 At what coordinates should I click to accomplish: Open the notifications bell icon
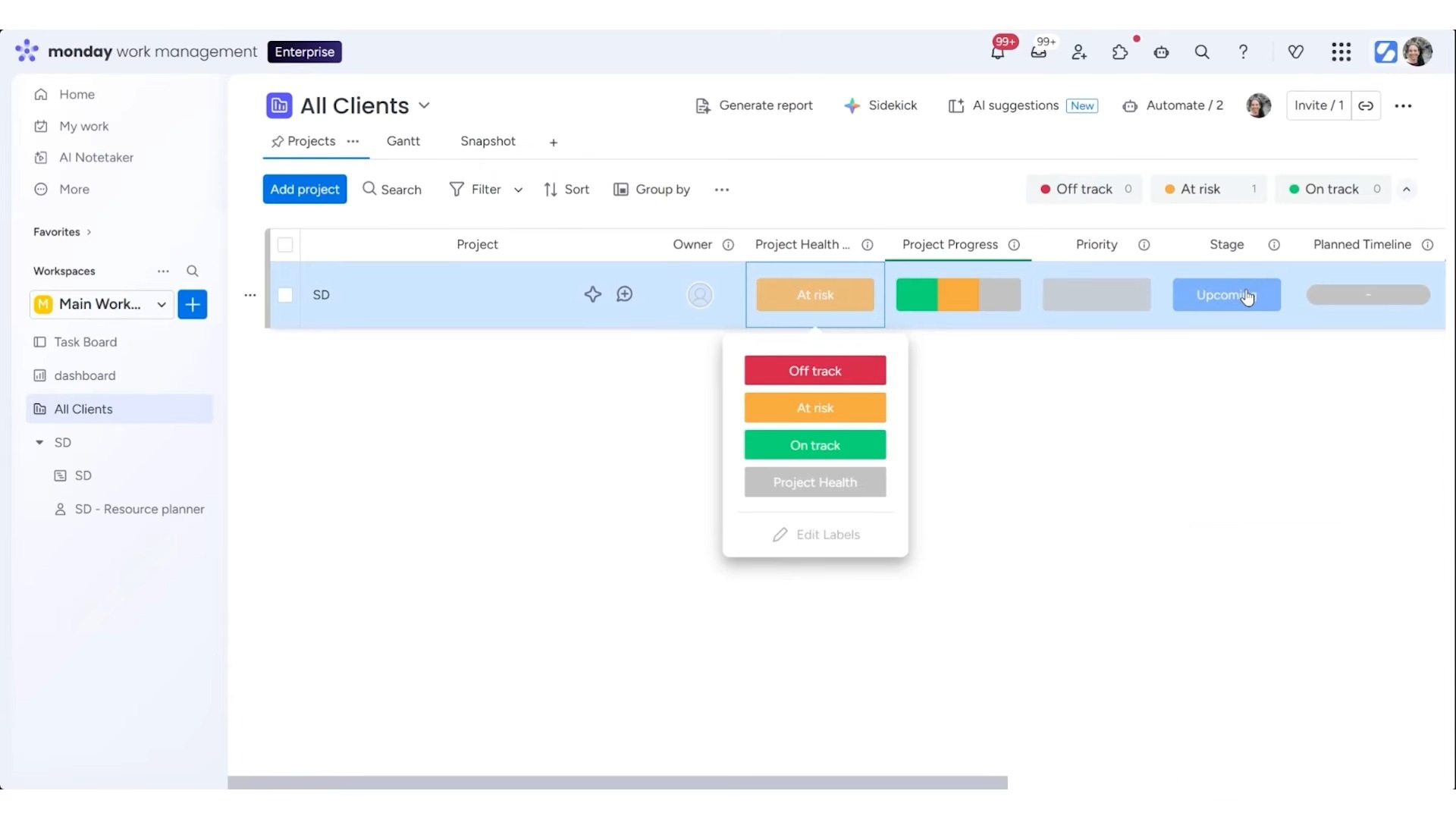pos(998,52)
